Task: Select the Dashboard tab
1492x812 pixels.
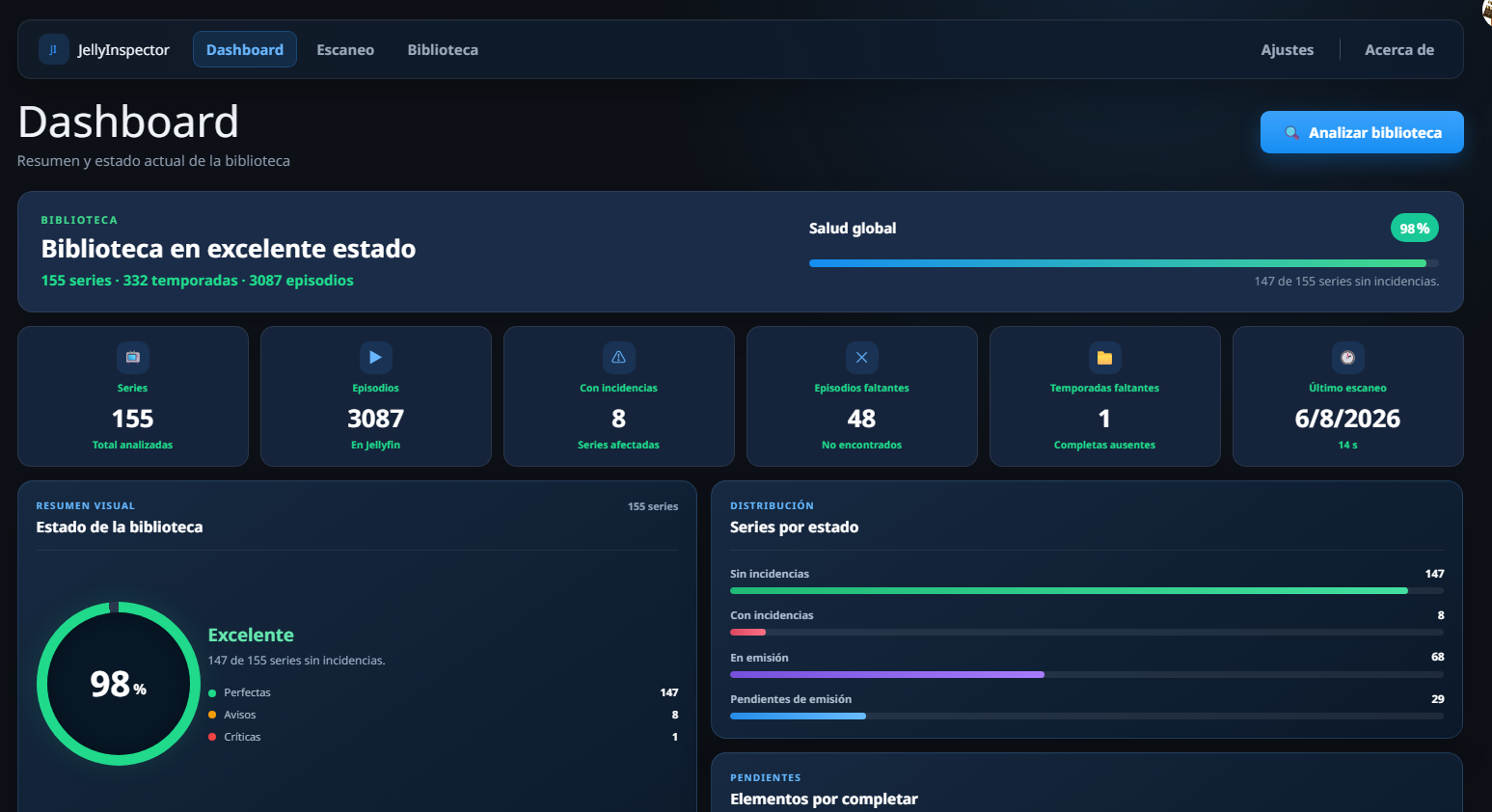Action: [x=245, y=49]
